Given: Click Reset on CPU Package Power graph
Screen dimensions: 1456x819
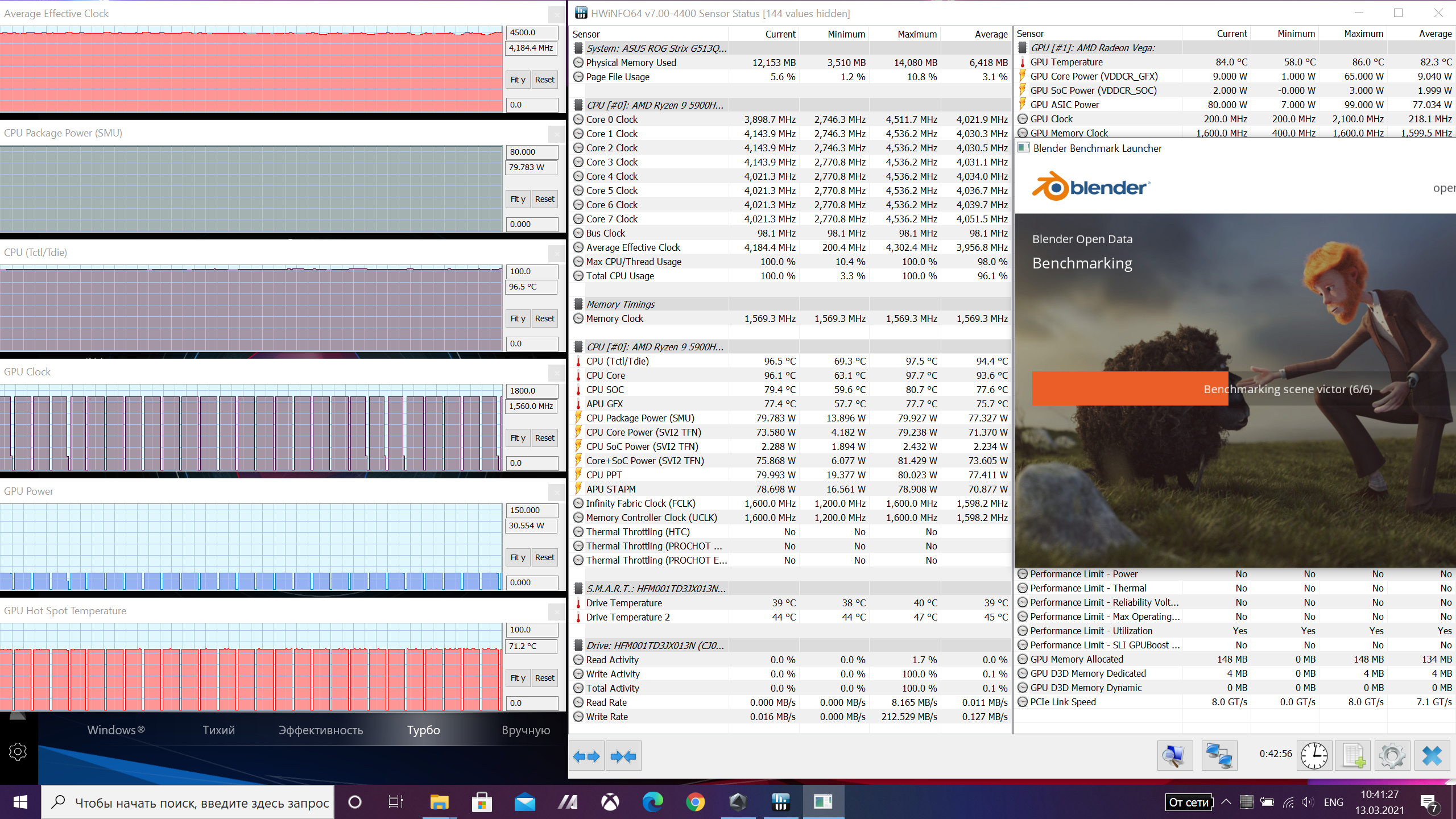Looking at the screenshot, I should coord(544,199).
